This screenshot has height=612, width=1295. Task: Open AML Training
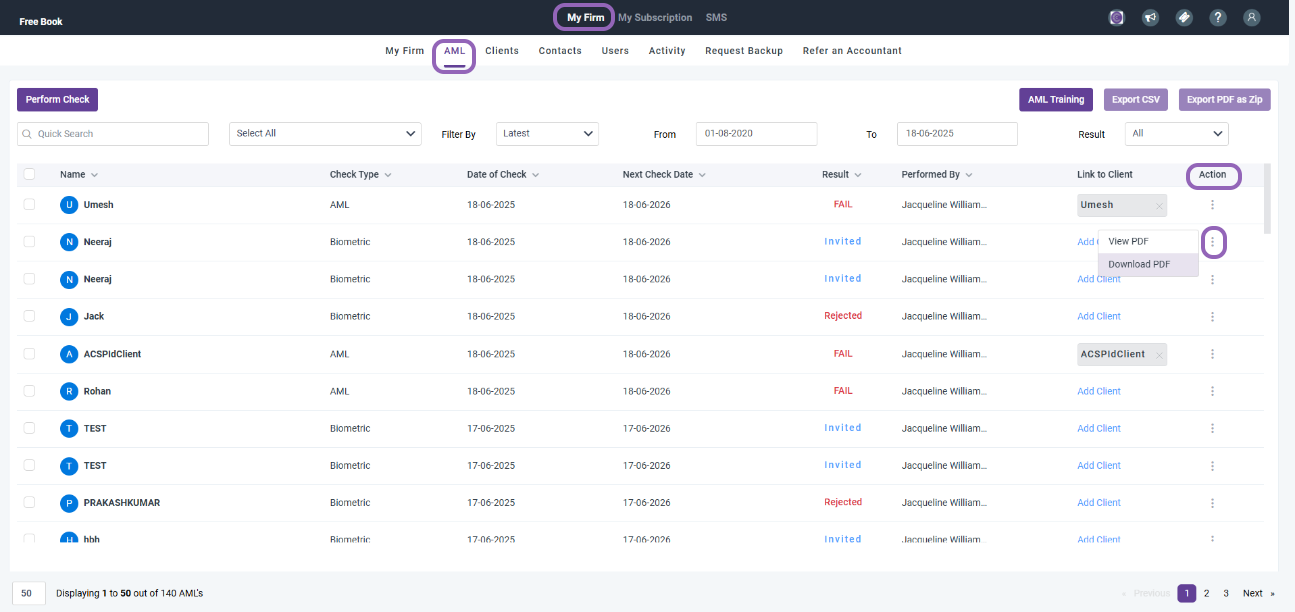[1056, 99]
